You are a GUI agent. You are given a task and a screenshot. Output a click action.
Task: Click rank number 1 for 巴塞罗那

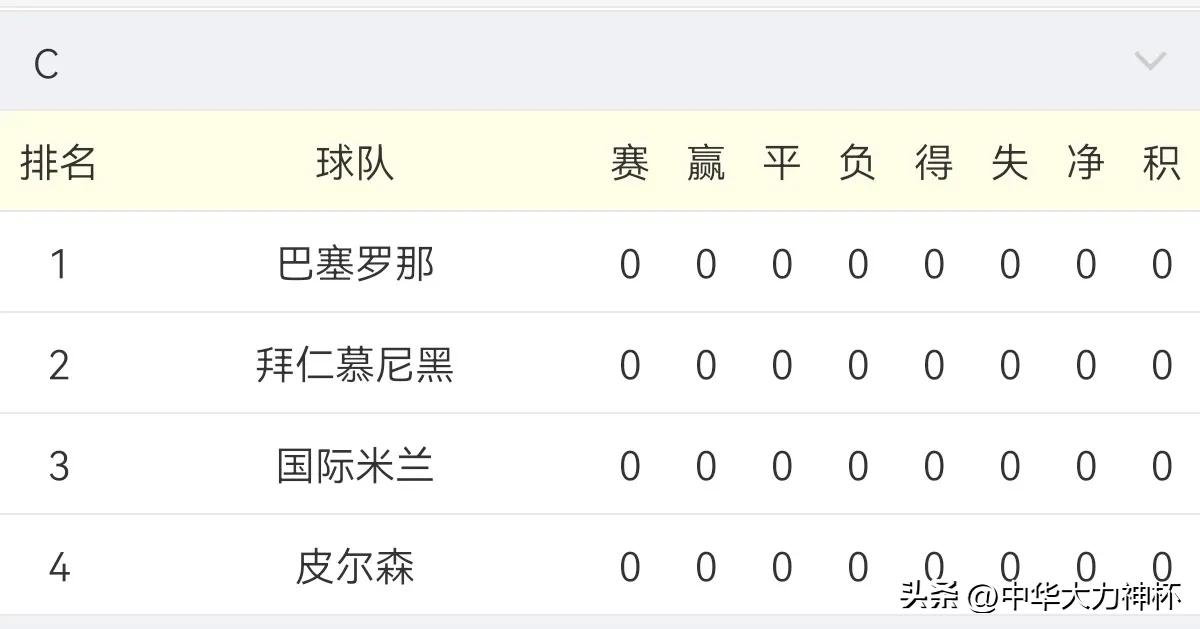[60, 263]
